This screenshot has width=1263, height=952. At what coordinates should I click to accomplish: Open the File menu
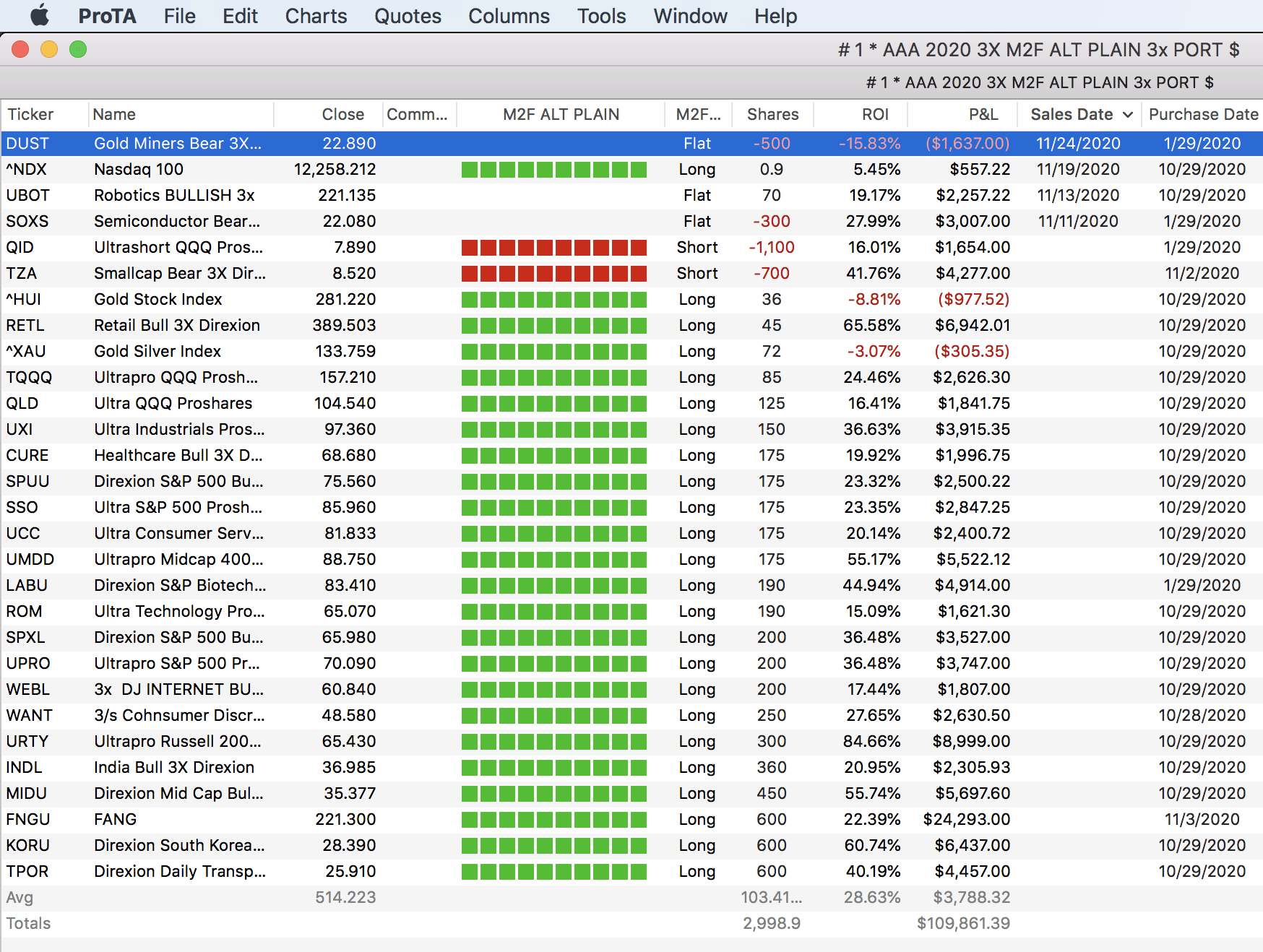pyautogui.click(x=179, y=16)
